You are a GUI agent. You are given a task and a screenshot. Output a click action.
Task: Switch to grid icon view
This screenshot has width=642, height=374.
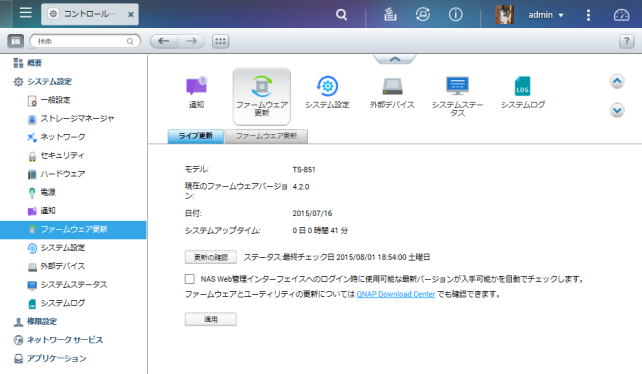[x=220, y=41]
